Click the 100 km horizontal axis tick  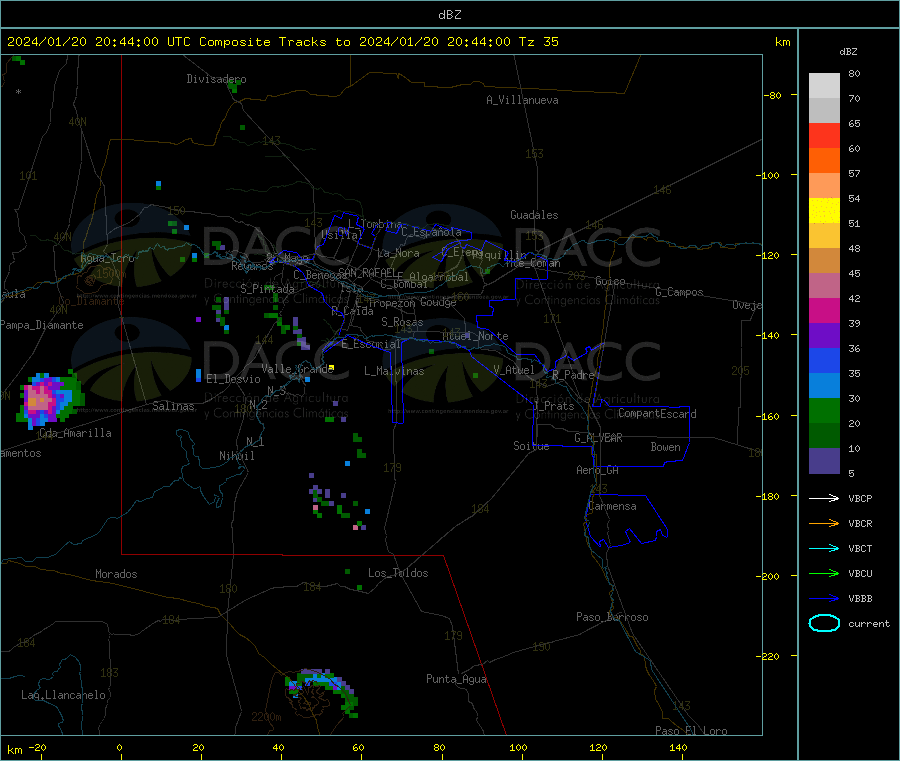point(518,747)
